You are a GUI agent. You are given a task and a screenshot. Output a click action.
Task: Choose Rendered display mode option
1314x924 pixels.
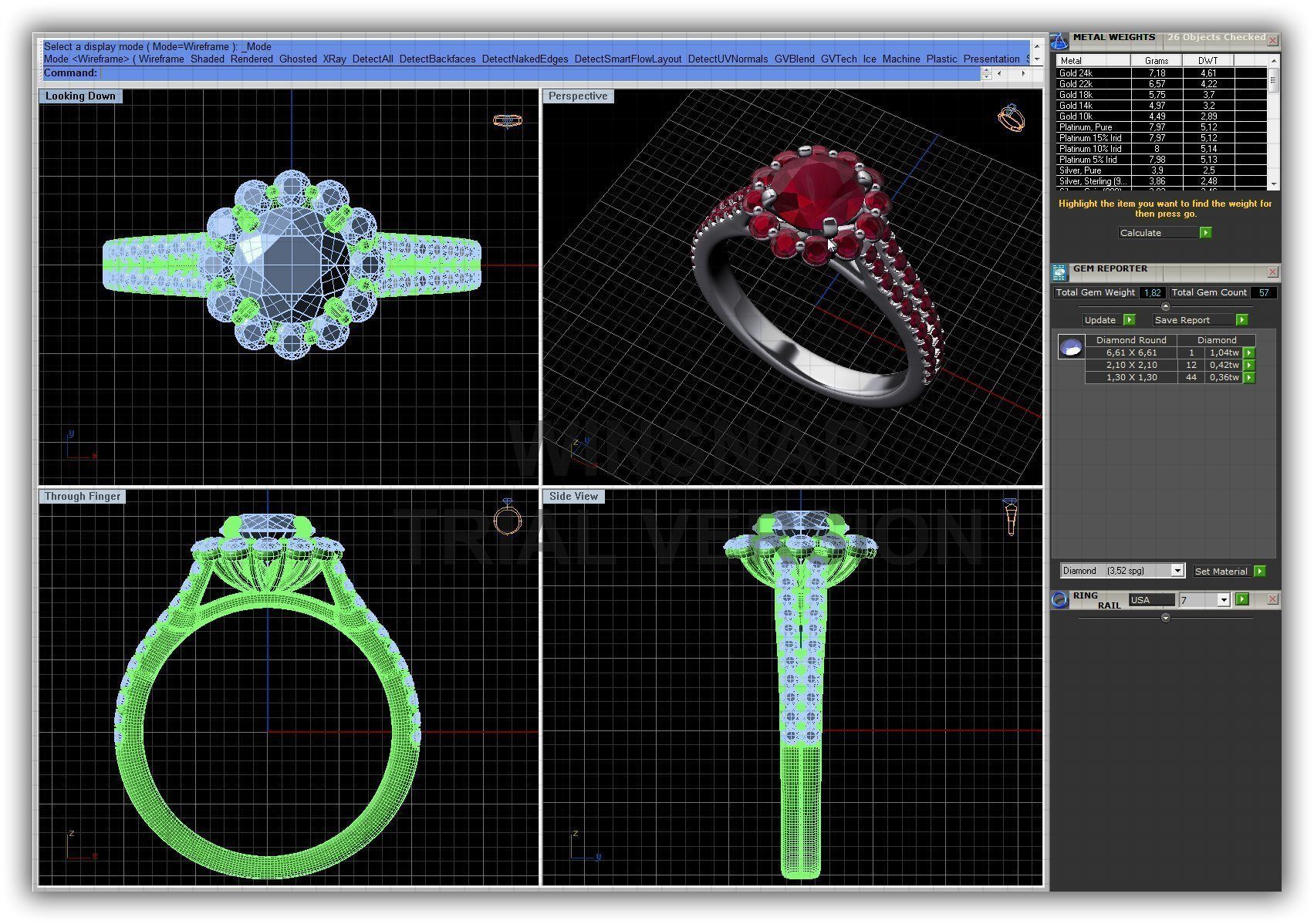click(x=252, y=59)
